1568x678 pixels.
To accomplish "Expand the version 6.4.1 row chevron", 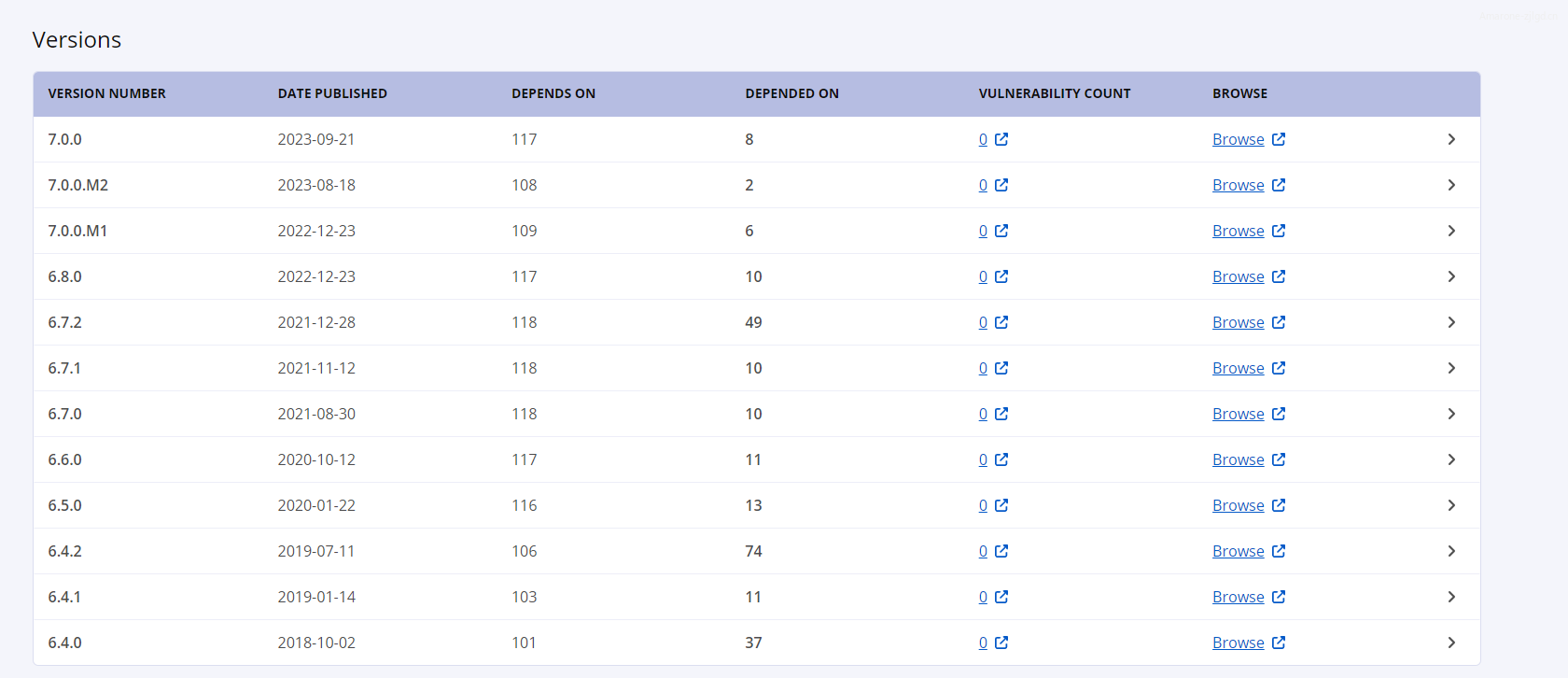I will pos(1451,597).
